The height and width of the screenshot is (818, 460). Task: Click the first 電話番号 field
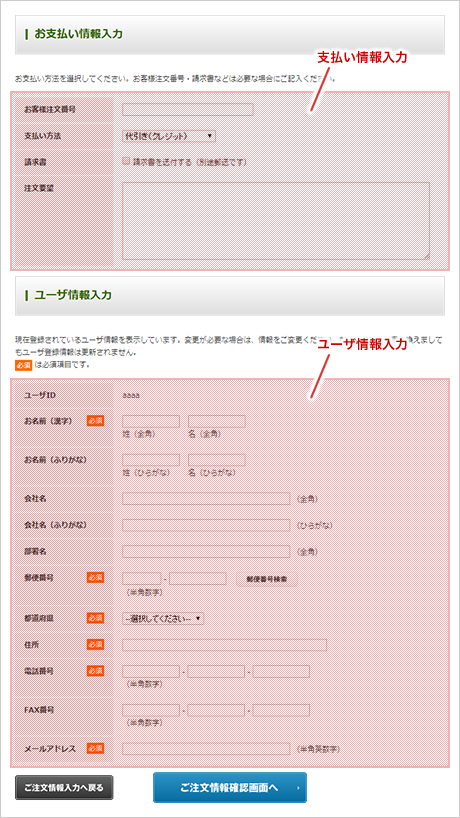pos(151,671)
